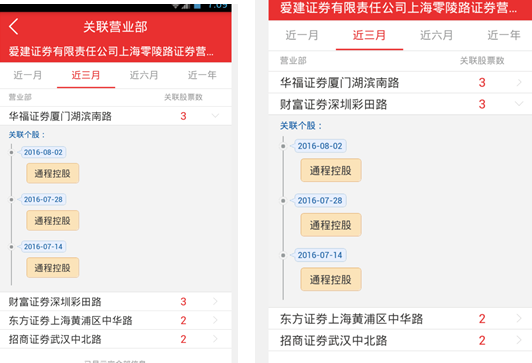This screenshot has width=532, height=363.
Task: Click 关联个股 label in left screen
Action: point(27,135)
